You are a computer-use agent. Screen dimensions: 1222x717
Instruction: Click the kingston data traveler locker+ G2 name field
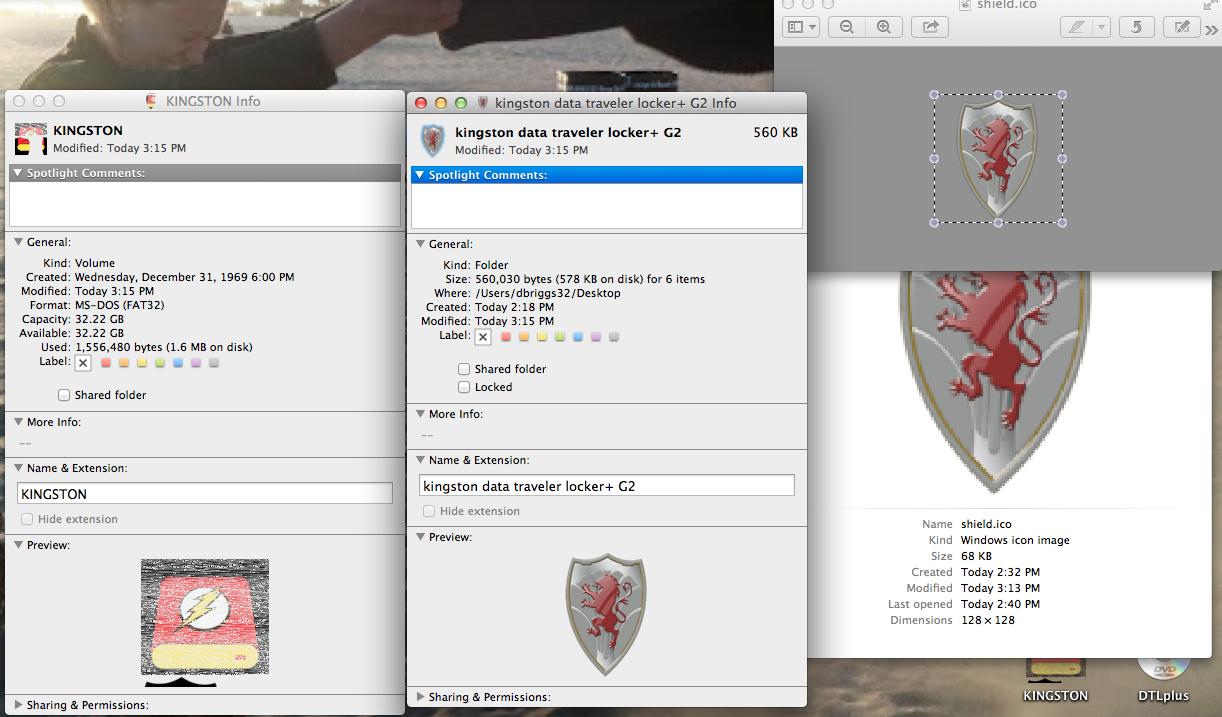click(607, 486)
